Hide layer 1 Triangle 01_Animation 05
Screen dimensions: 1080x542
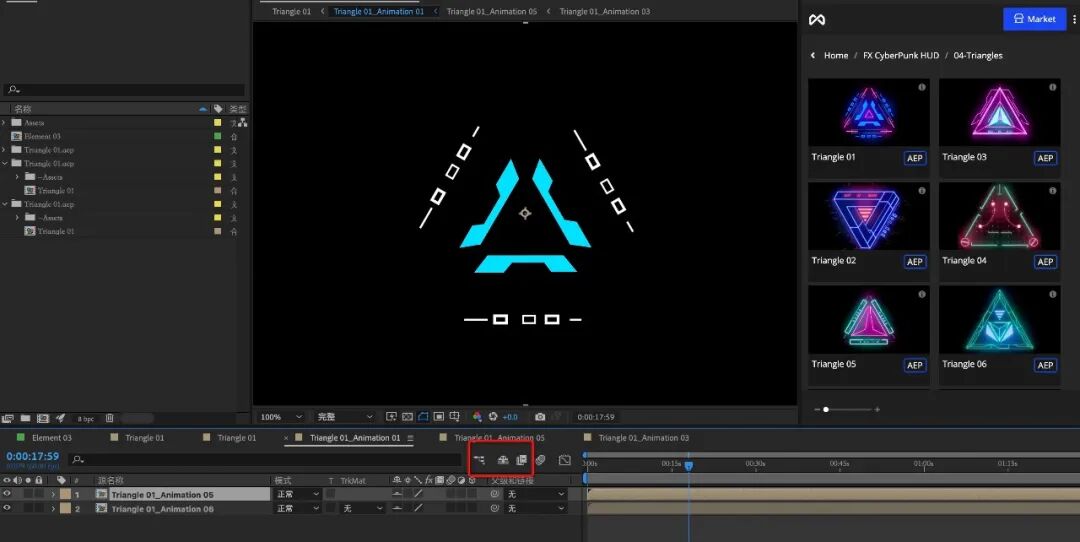click(7, 494)
